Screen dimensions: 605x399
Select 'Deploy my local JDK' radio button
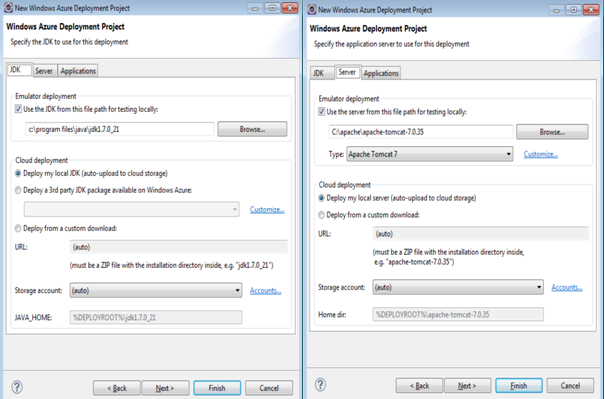[18, 174]
